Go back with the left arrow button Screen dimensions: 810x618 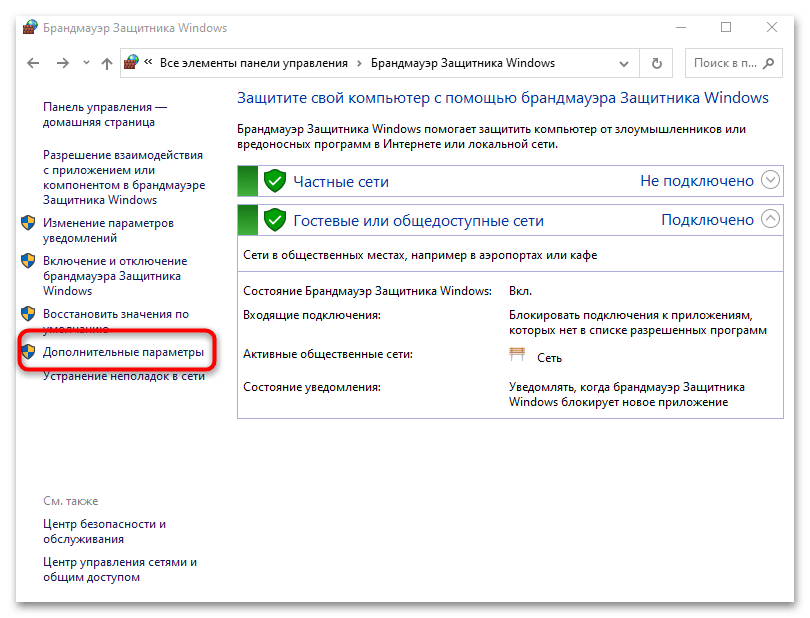pos(33,63)
